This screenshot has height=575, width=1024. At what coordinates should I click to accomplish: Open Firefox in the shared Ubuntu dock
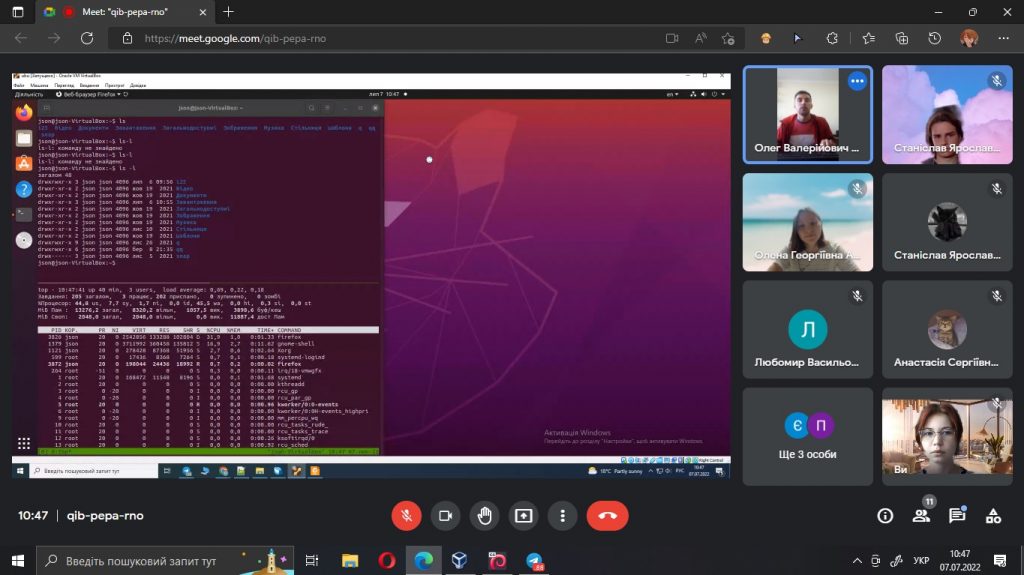pyautogui.click(x=24, y=113)
